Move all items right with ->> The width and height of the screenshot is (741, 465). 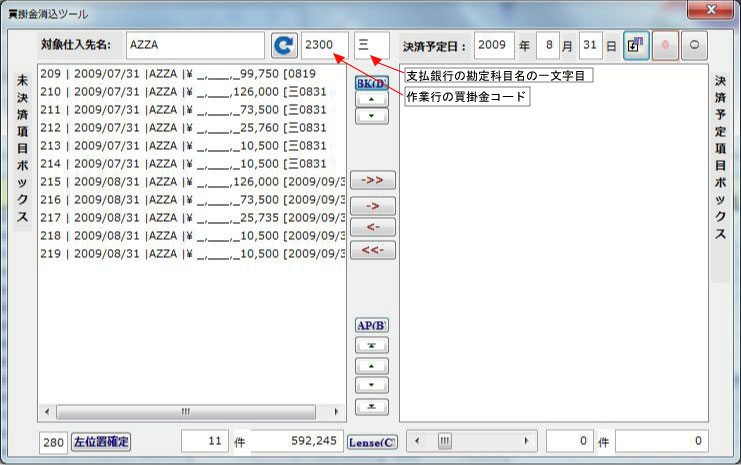(372, 181)
